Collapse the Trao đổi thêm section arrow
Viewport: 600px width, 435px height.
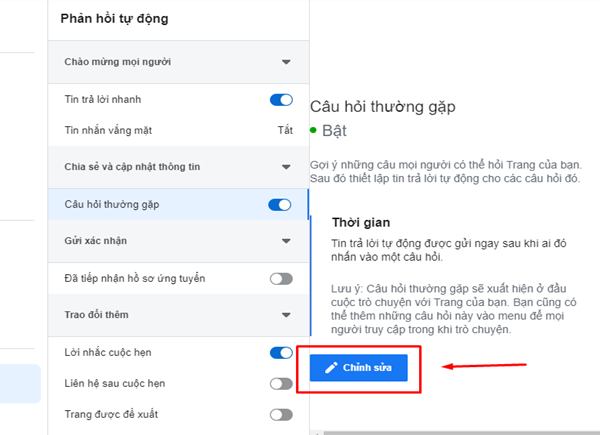pos(286,315)
